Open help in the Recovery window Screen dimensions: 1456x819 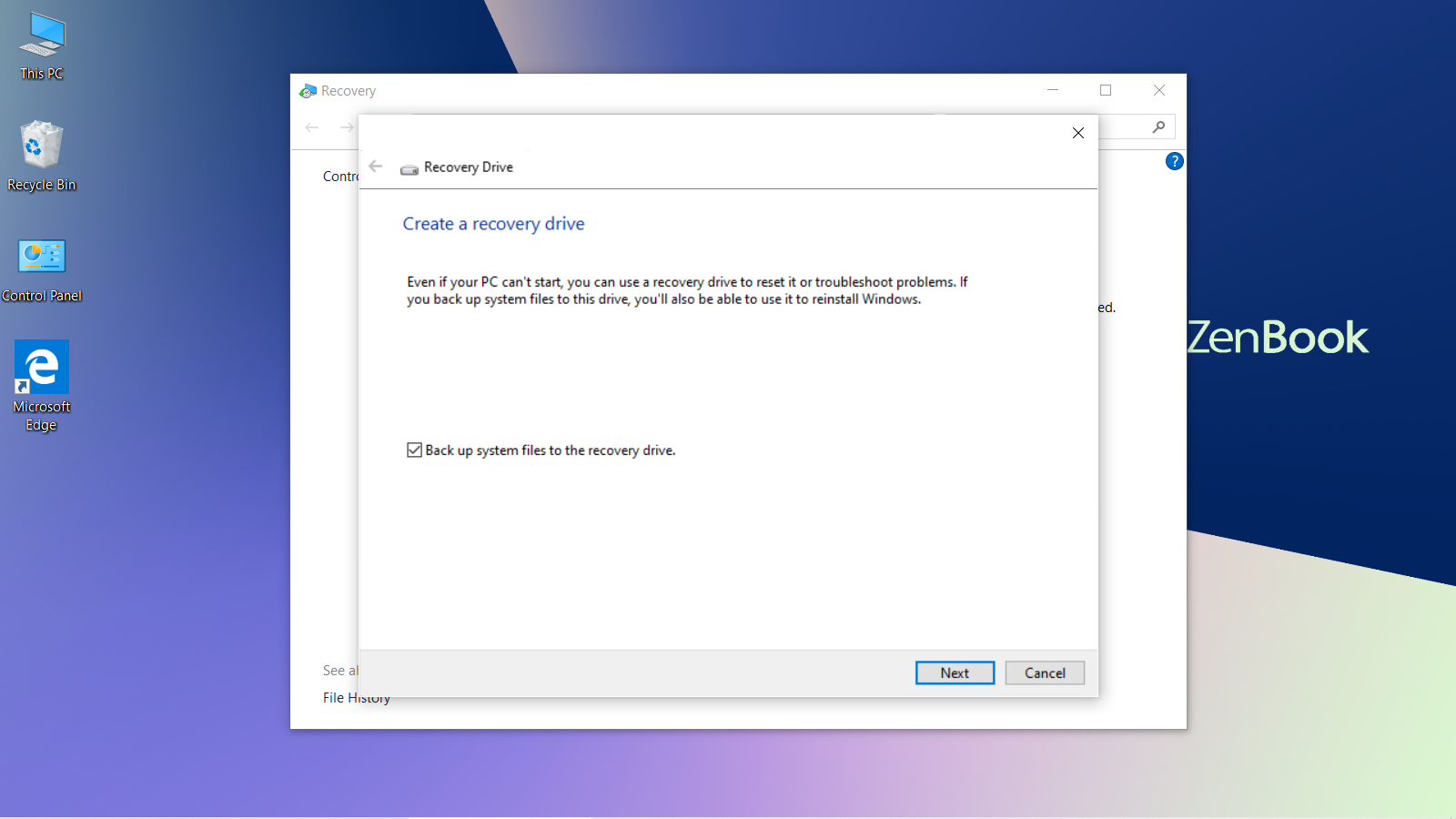[1174, 161]
